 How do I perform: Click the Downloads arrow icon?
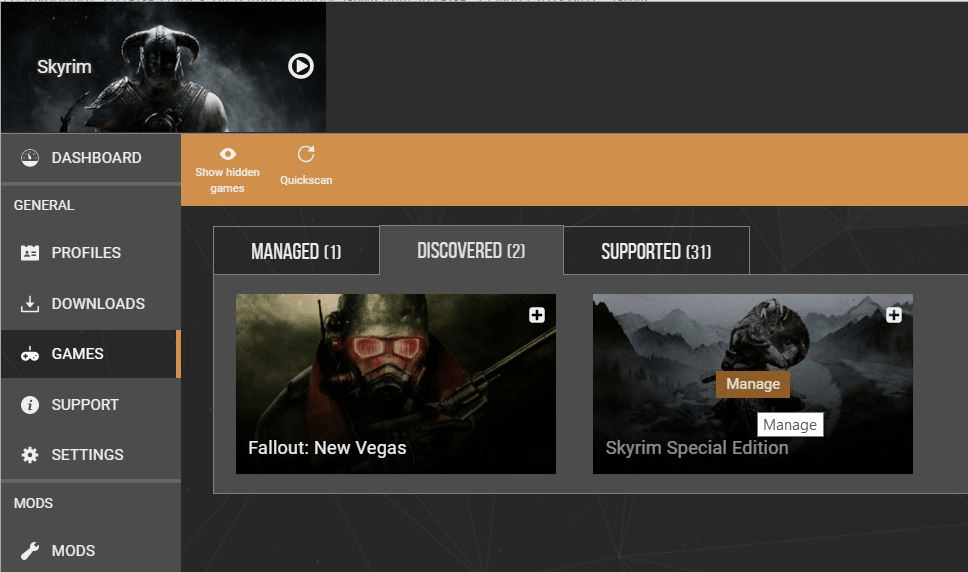pyautogui.click(x=30, y=304)
